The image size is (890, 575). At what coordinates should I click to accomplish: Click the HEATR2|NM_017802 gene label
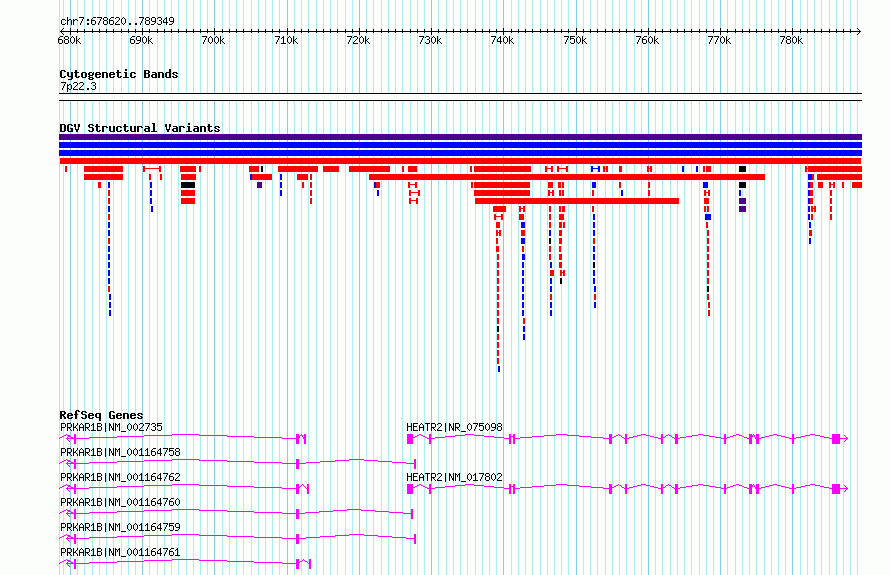point(454,477)
